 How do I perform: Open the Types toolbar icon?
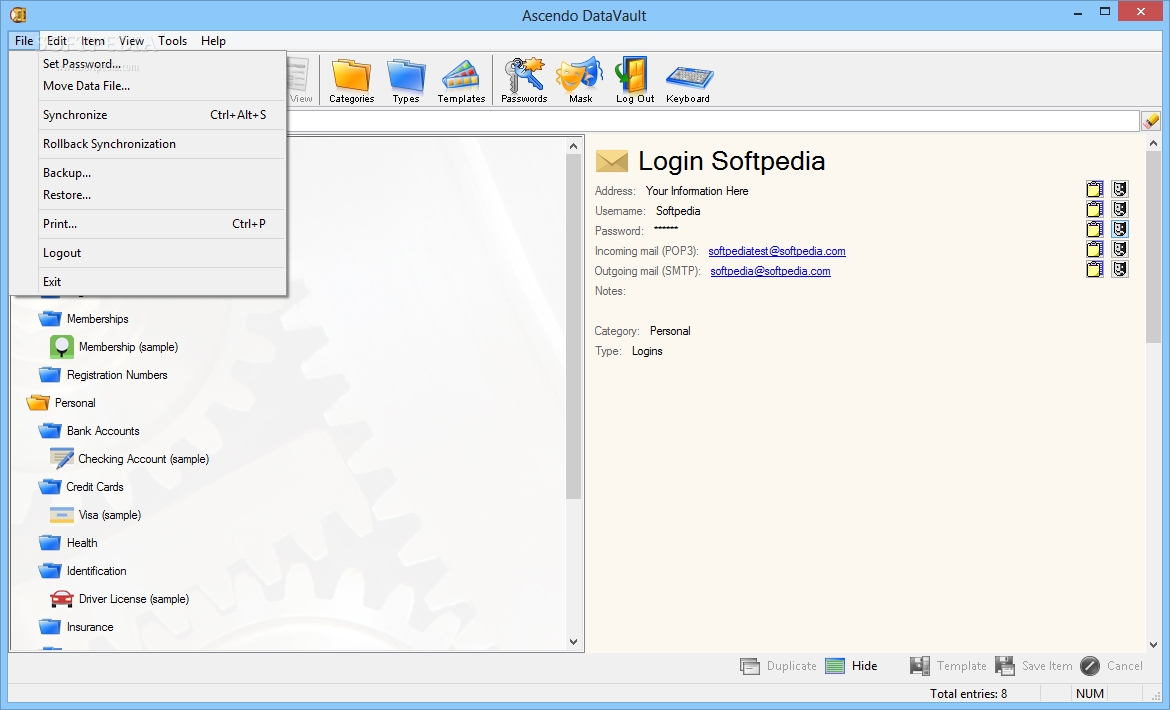point(406,80)
